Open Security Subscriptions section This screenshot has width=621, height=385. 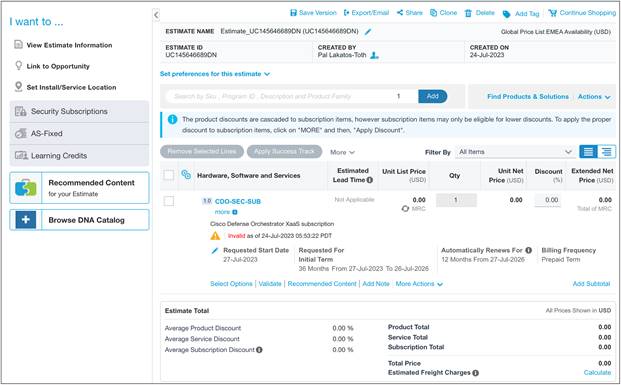[79, 111]
